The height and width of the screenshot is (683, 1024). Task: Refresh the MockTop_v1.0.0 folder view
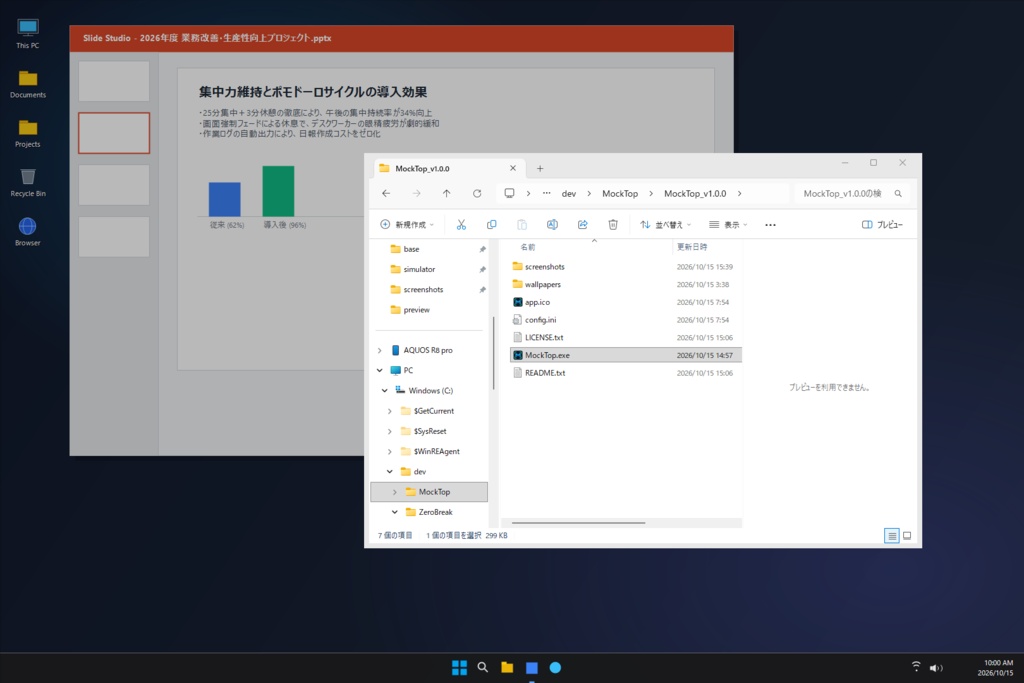pyautogui.click(x=477, y=193)
